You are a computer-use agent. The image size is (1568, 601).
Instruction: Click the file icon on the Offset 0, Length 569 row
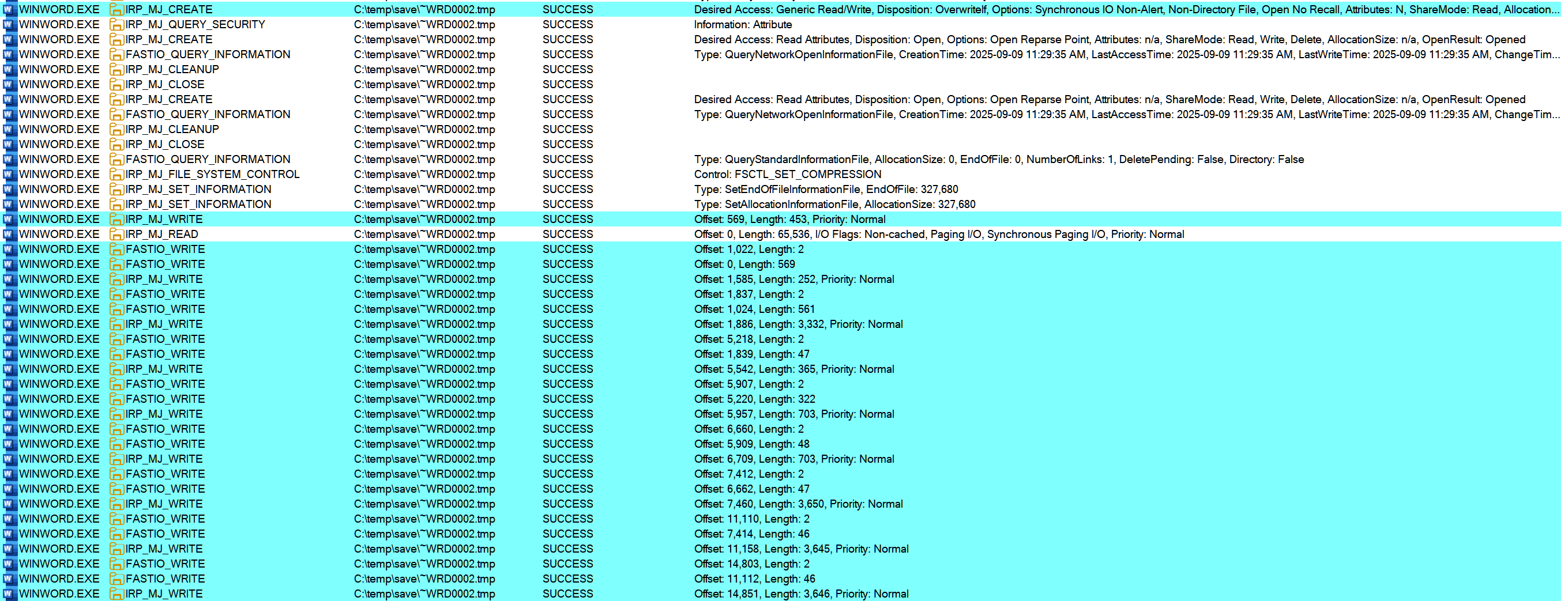(116, 264)
